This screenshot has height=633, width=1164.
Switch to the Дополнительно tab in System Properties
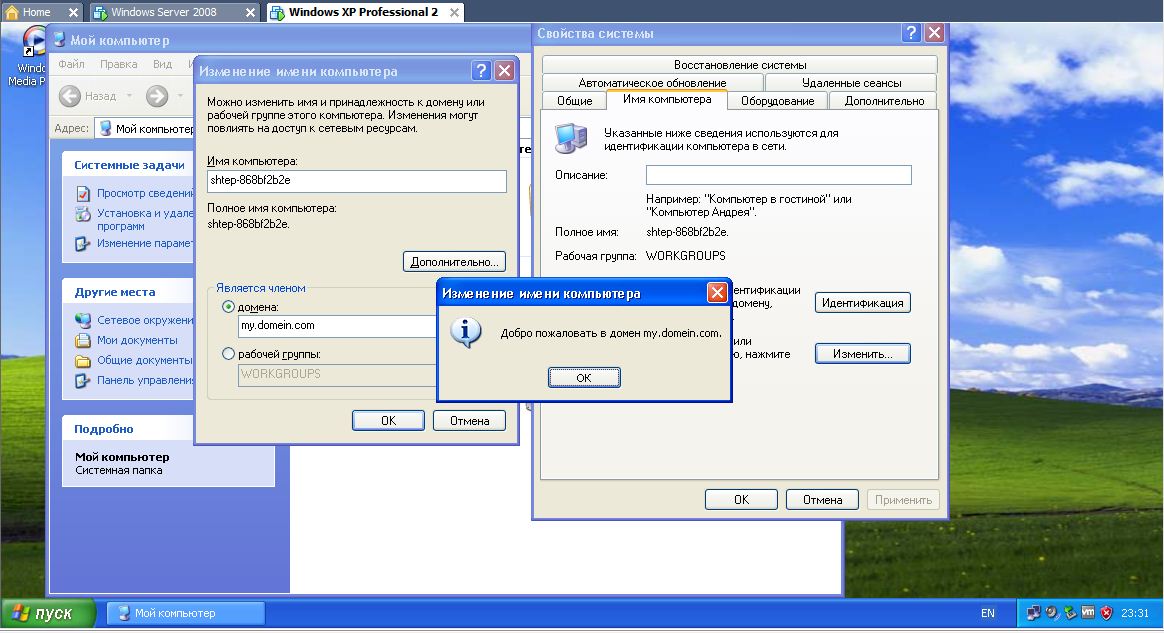[x=884, y=101]
